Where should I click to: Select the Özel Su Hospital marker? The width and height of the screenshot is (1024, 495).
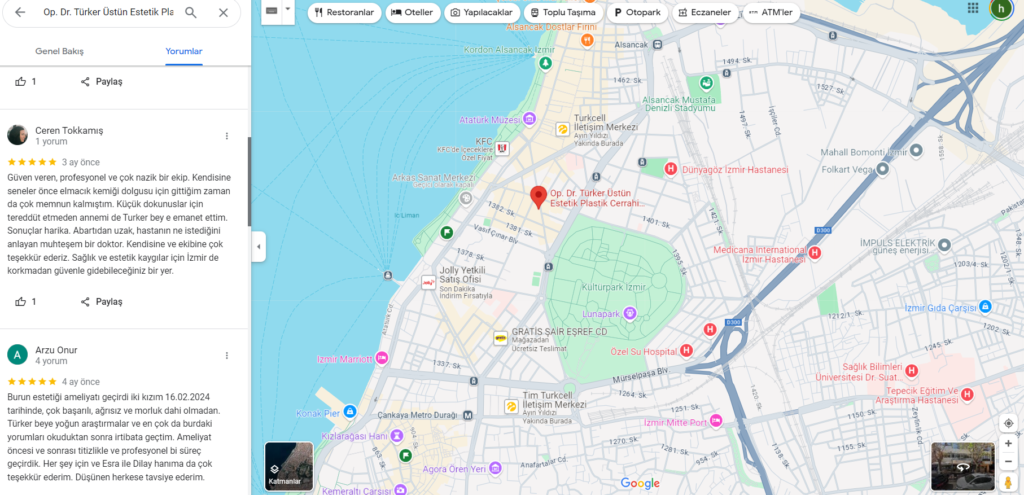point(686,351)
